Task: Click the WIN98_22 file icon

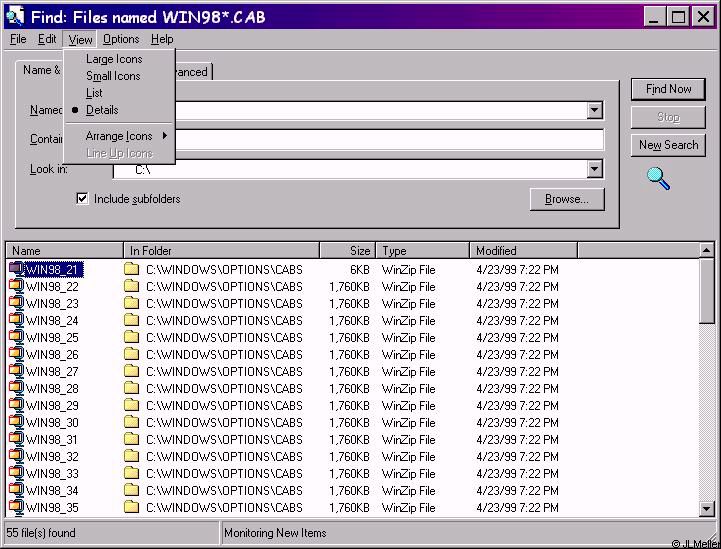Action: click(16, 286)
